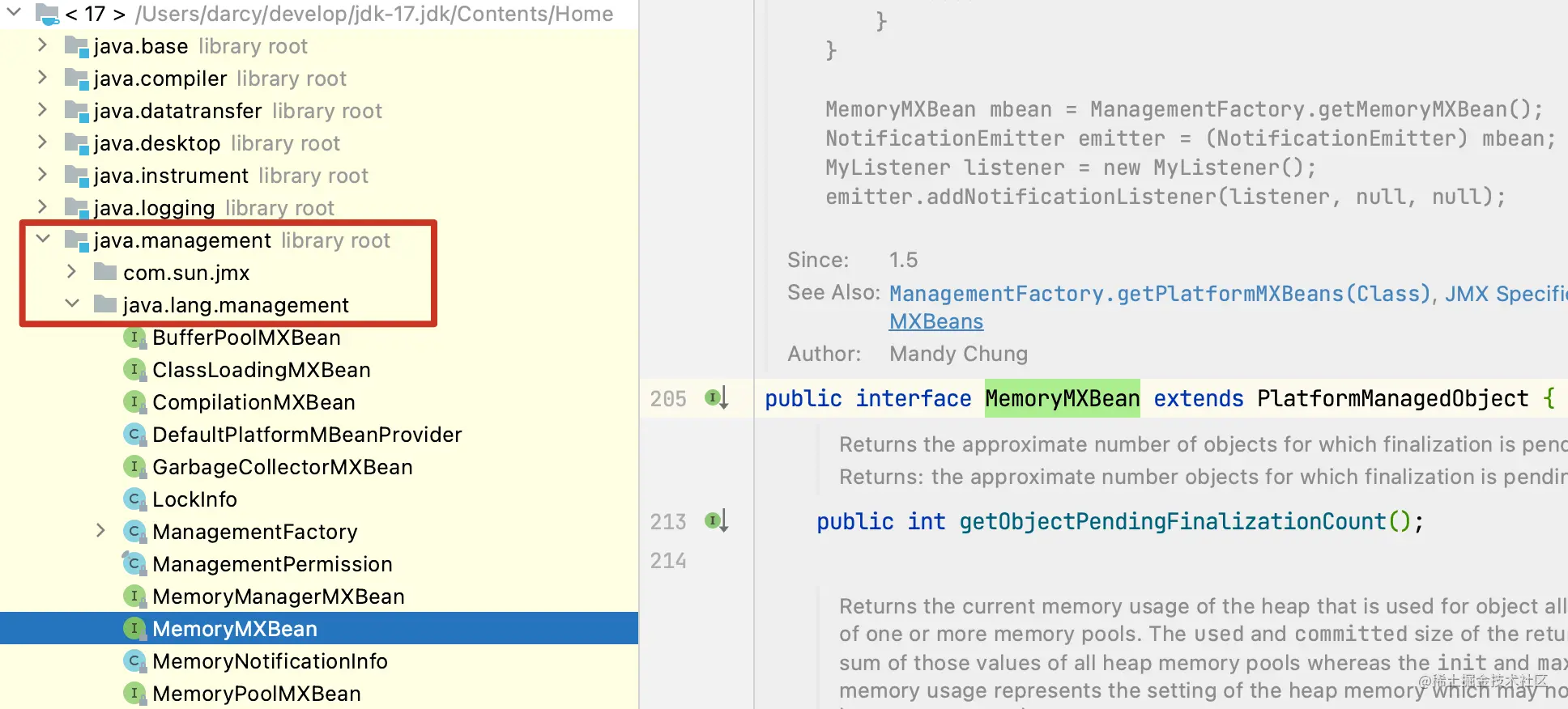
Task: Expand the java.base library root
Action: [x=42, y=45]
